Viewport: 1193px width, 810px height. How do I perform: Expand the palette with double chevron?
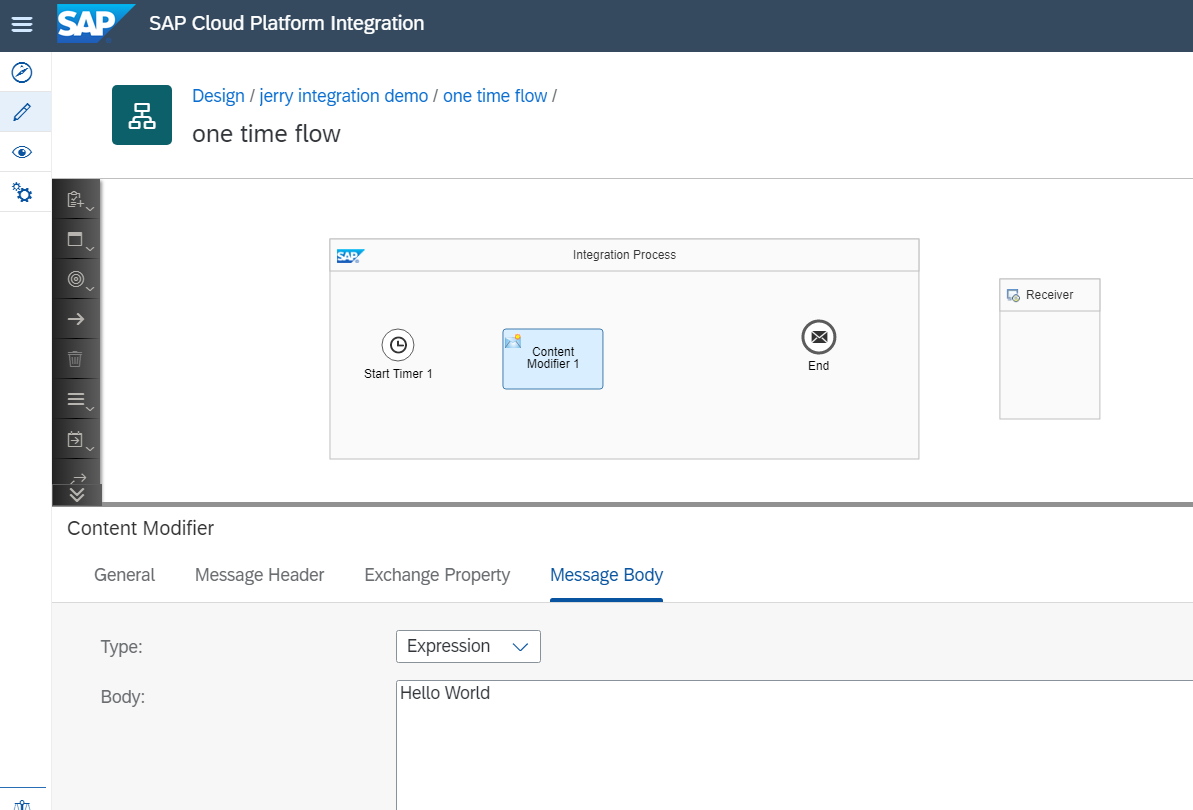click(77, 494)
